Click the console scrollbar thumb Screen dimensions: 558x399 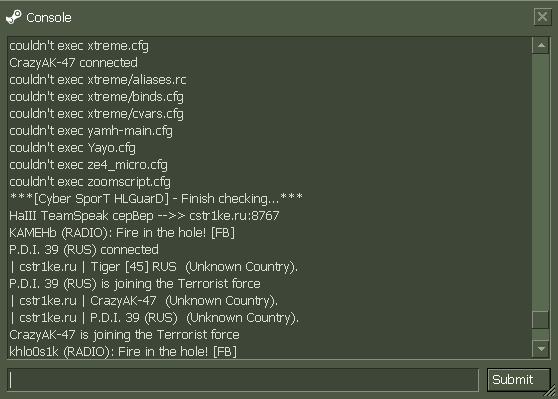click(x=541, y=320)
